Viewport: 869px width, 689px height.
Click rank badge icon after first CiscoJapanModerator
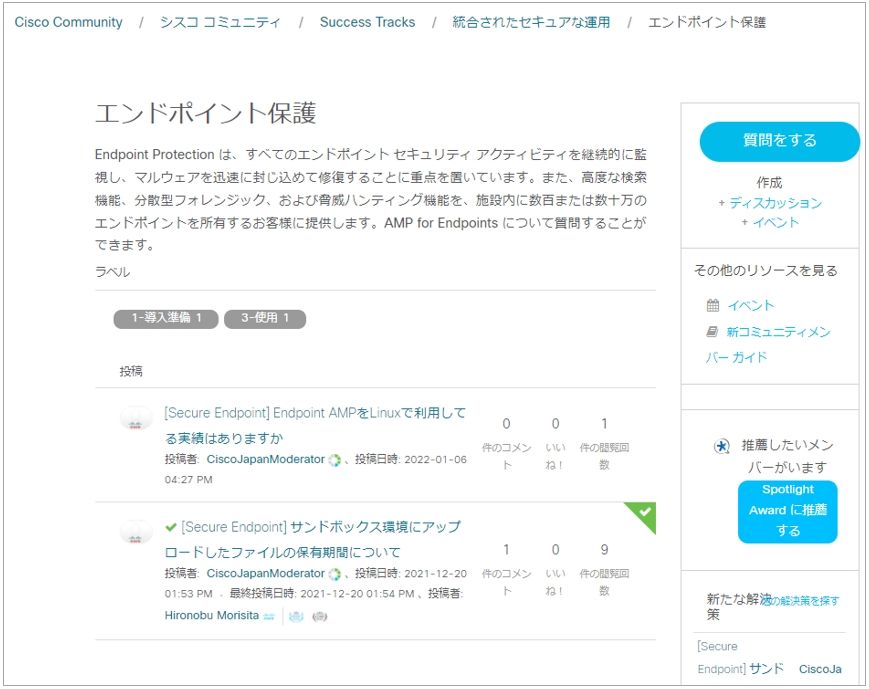pos(334,461)
